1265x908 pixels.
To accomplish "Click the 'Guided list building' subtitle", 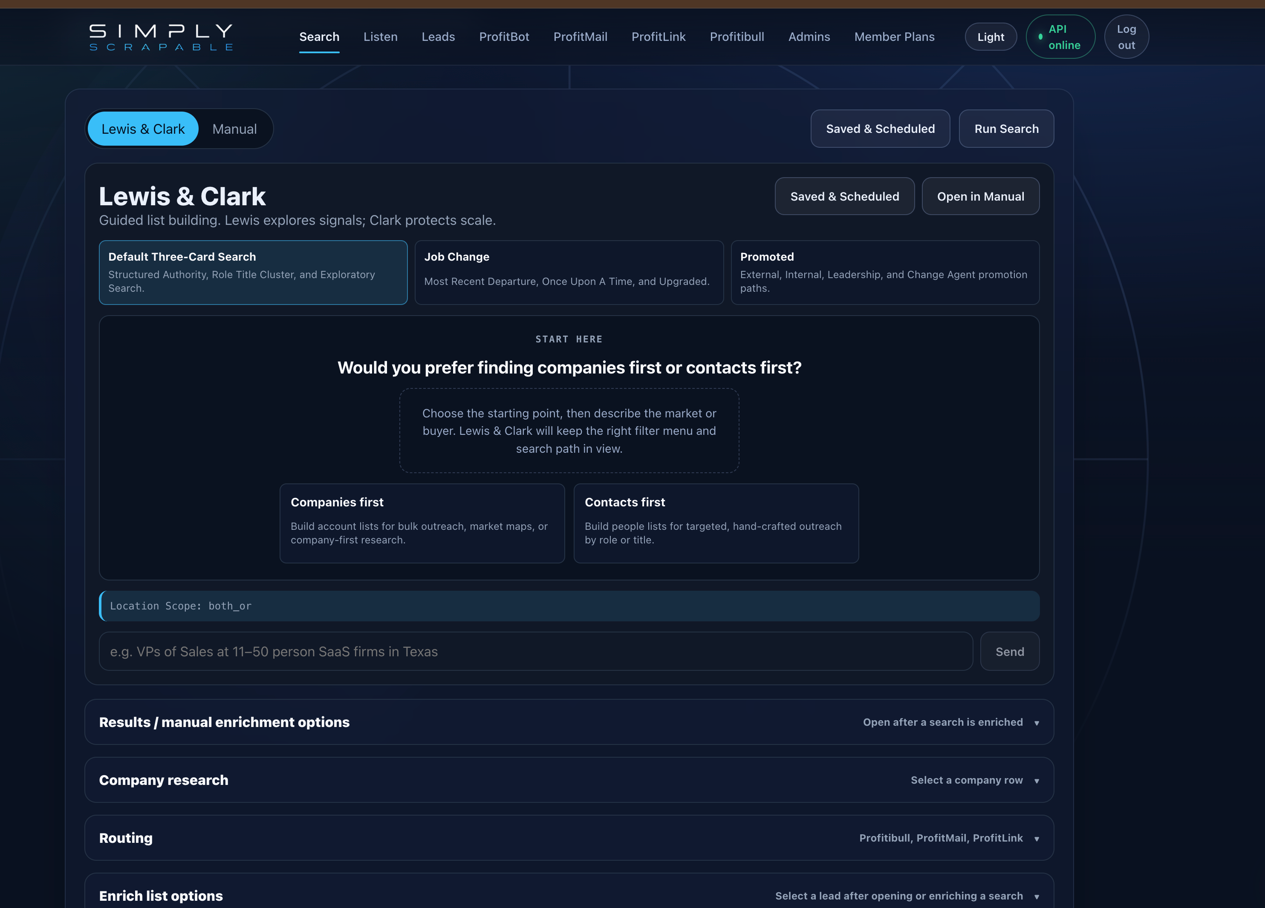I will (297, 220).
